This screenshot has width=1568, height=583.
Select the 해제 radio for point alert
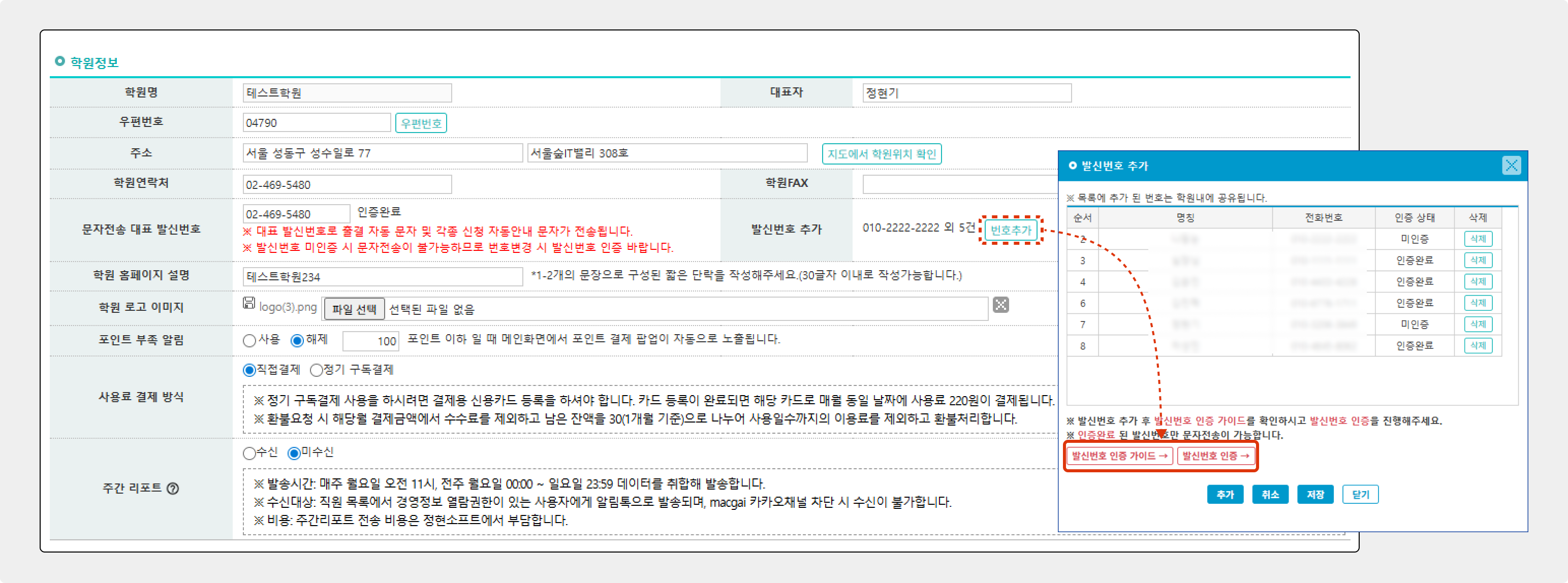coord(297,341)
